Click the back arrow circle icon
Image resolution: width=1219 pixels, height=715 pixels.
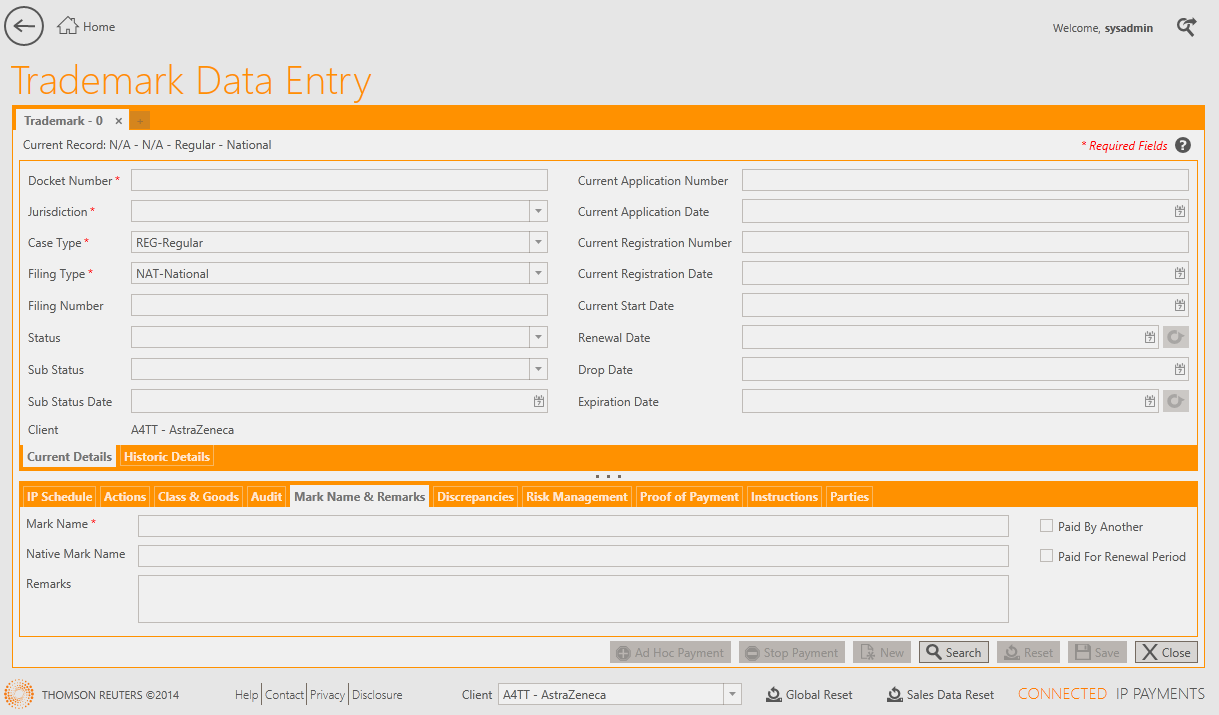24,26
